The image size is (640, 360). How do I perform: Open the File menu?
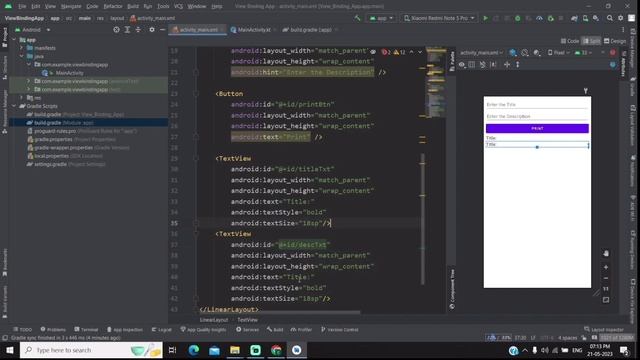click(22, 6)
